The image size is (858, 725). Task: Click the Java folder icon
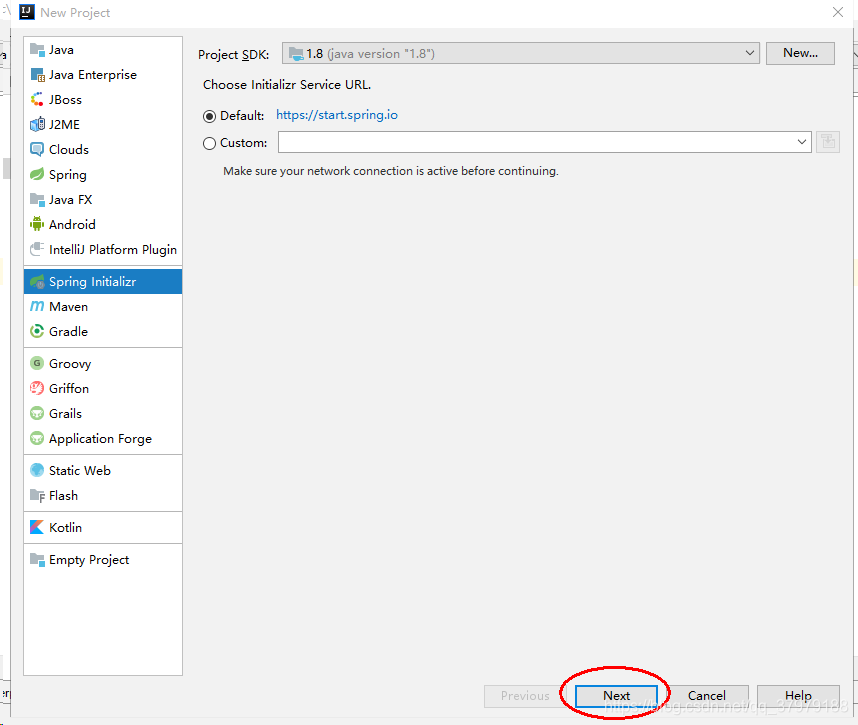(x=37, y=50)
